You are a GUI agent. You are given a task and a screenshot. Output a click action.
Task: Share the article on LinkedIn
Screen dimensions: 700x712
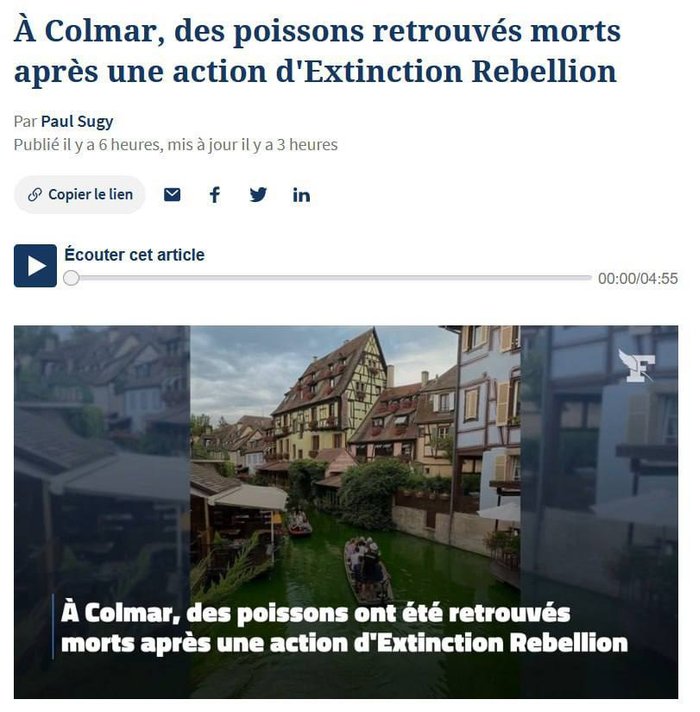tap(301, 195)
